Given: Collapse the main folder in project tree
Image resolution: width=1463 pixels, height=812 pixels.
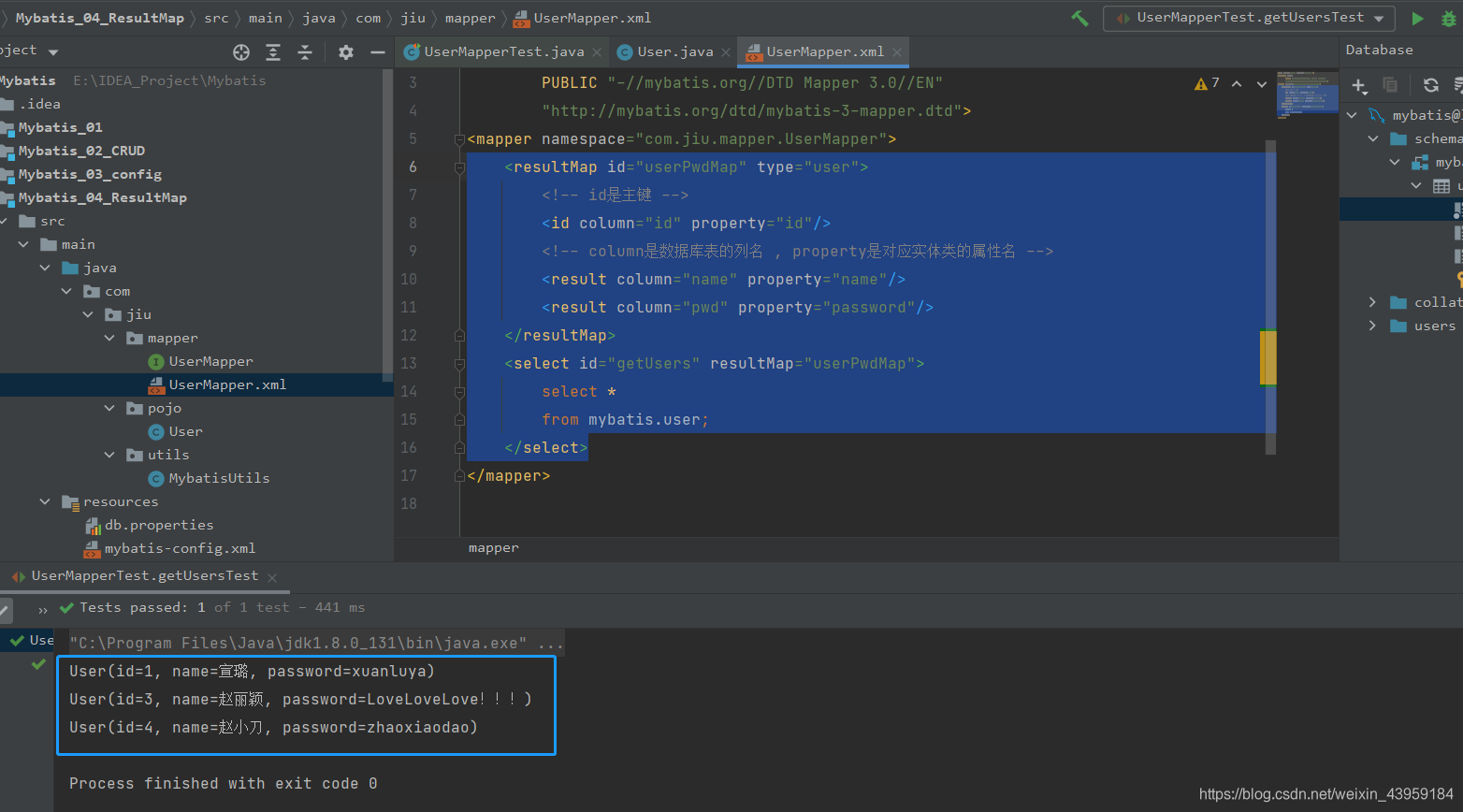Looking at the screenshot, I should pos(23,244).
